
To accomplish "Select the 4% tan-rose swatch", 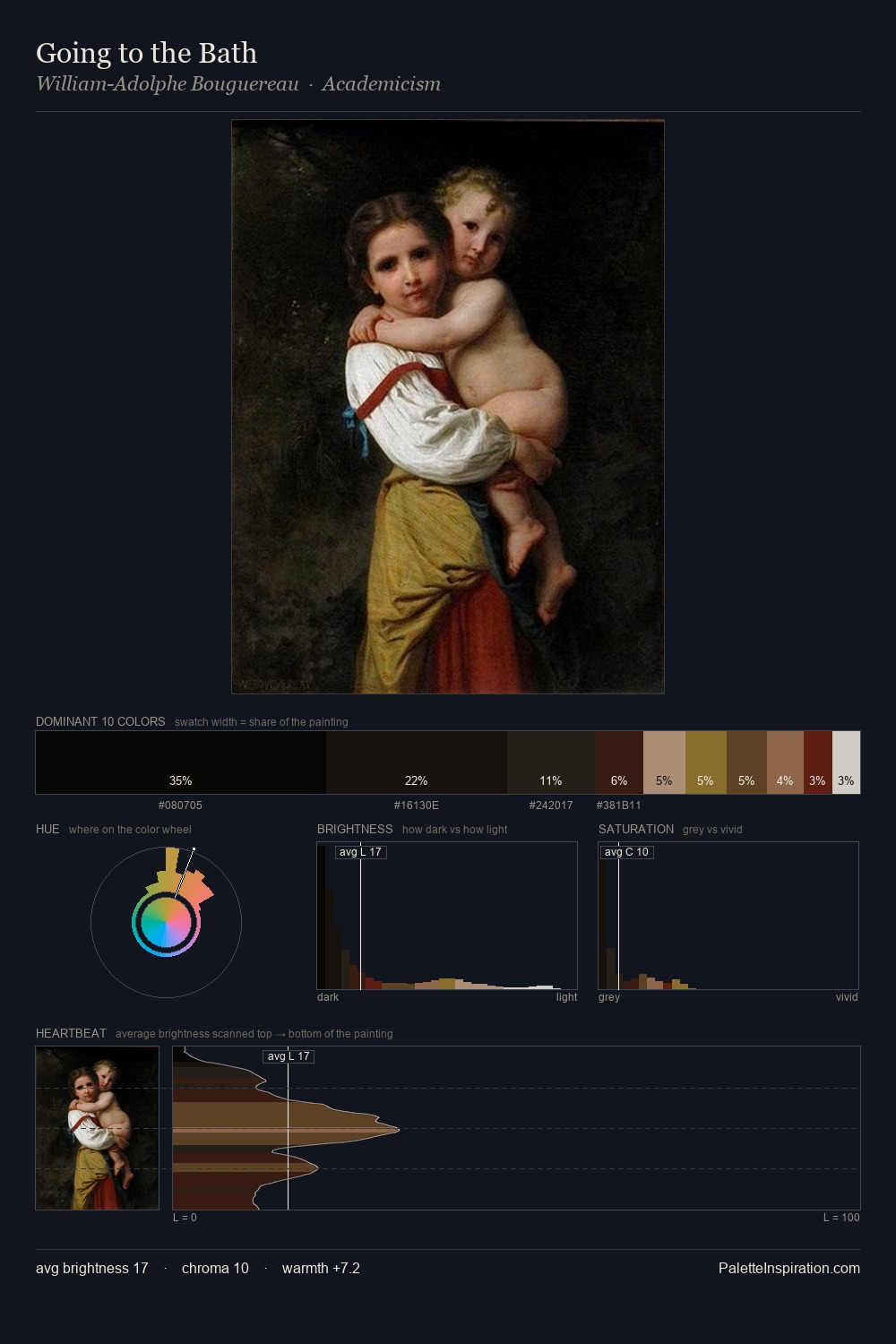I will (785, 762).
